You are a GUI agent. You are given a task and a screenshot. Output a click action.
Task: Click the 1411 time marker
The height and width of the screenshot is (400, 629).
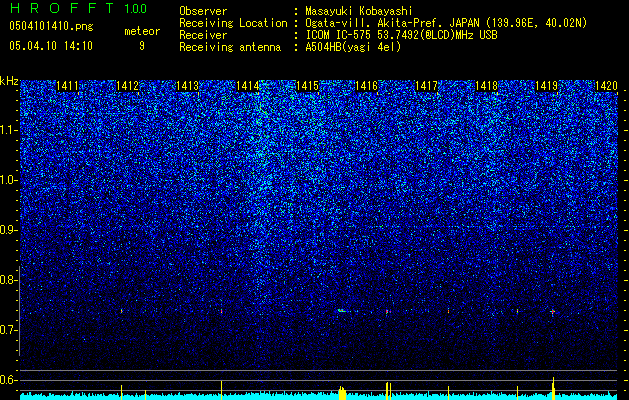pyautogui.click(x=67, y=86)
